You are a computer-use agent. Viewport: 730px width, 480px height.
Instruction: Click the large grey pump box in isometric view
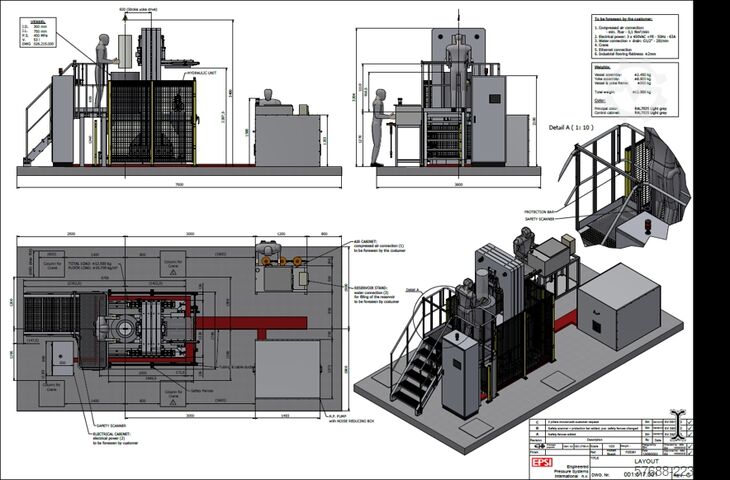[619, 305]
